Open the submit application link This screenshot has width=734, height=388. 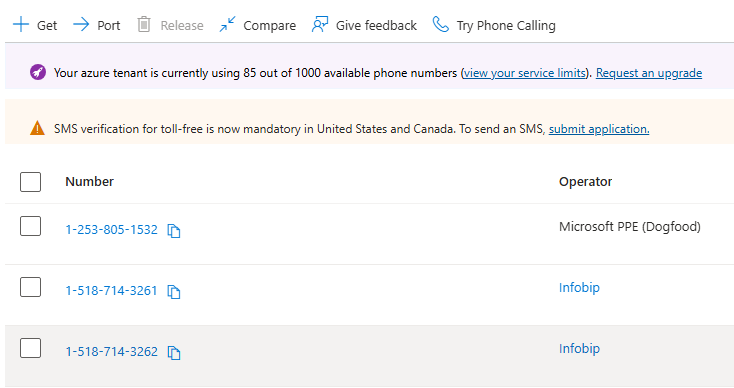coord(599,129)
